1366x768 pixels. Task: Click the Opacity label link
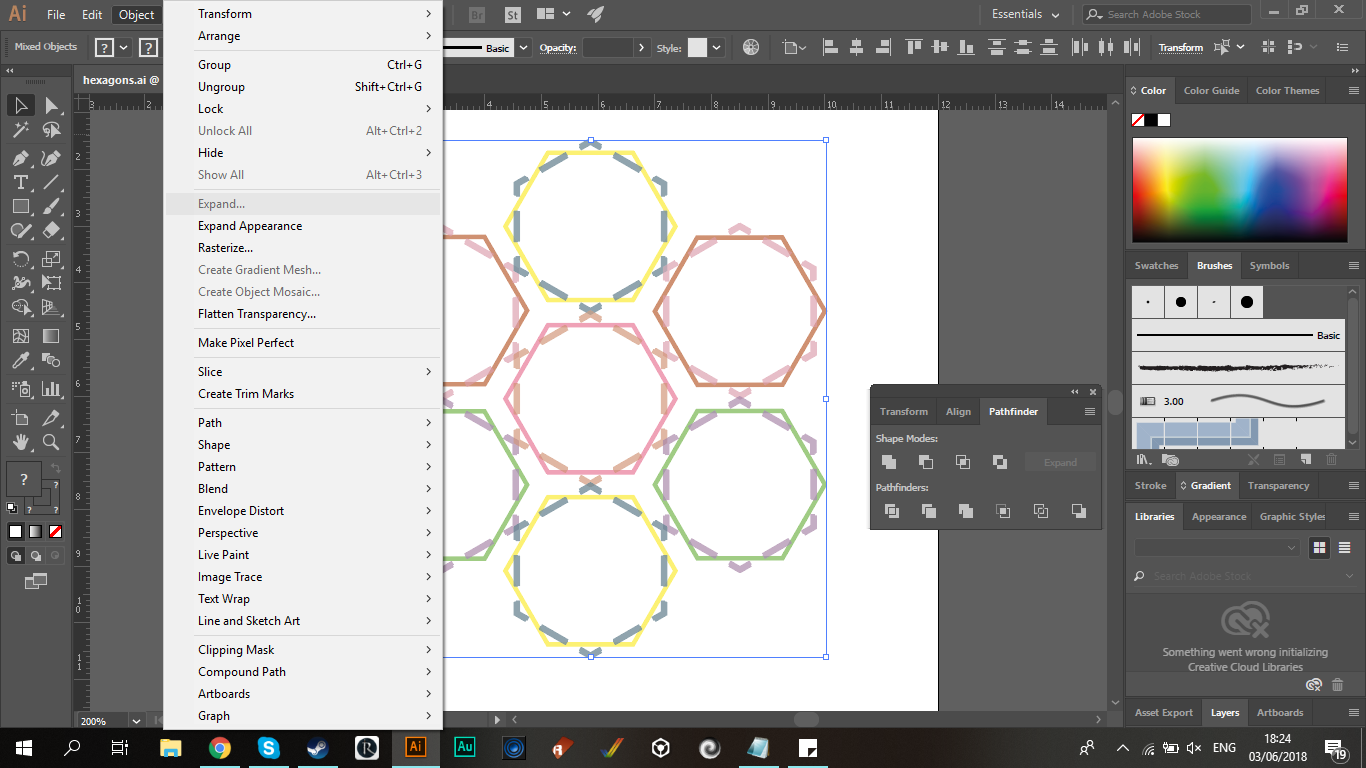[558, 48]
